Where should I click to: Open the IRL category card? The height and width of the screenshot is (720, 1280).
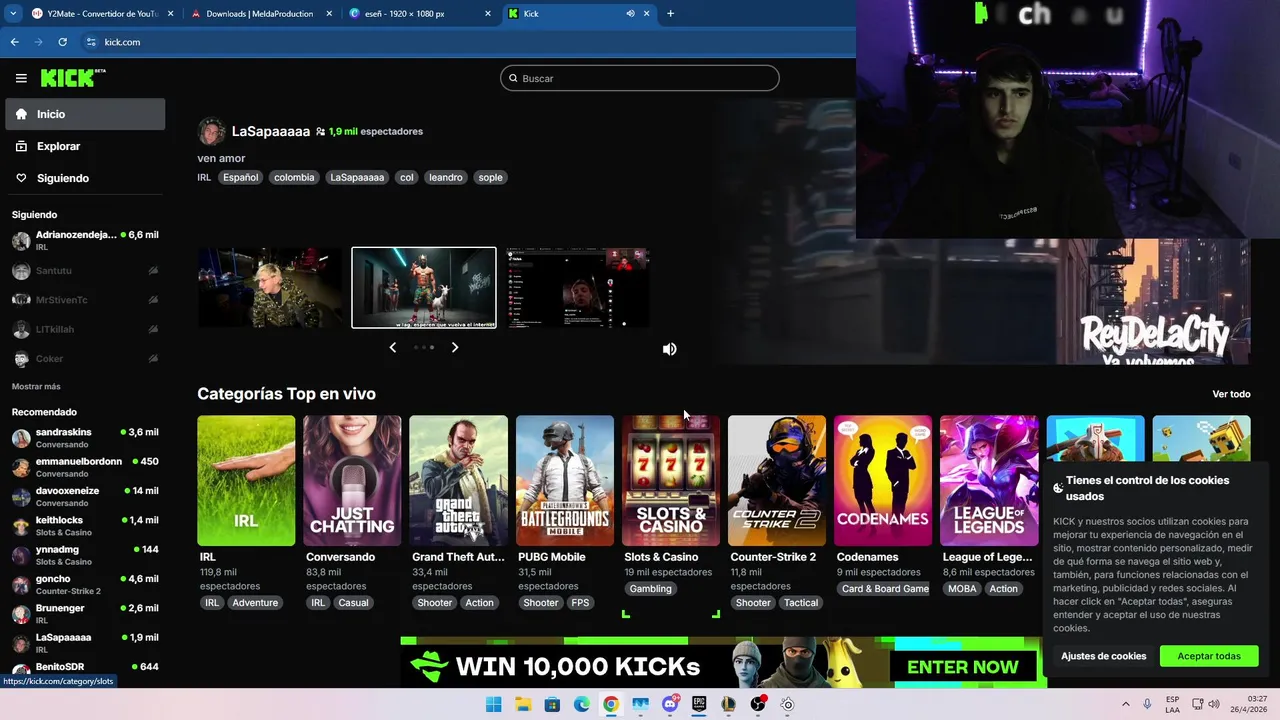point(246,481)
